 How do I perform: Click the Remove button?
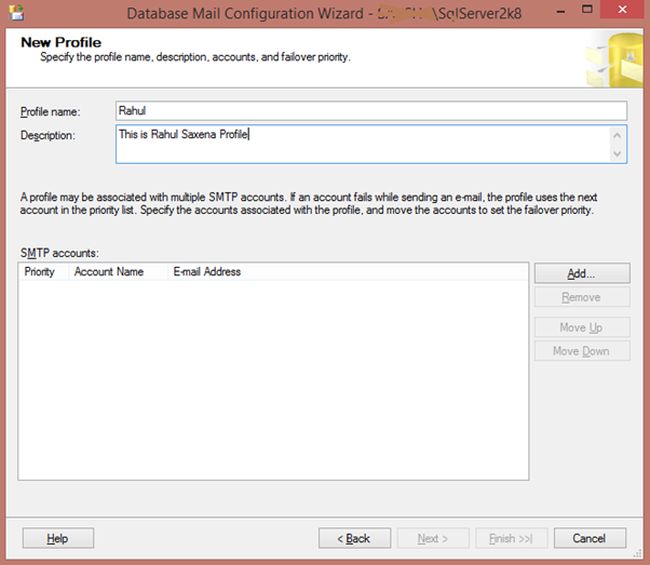coord(581,297)
